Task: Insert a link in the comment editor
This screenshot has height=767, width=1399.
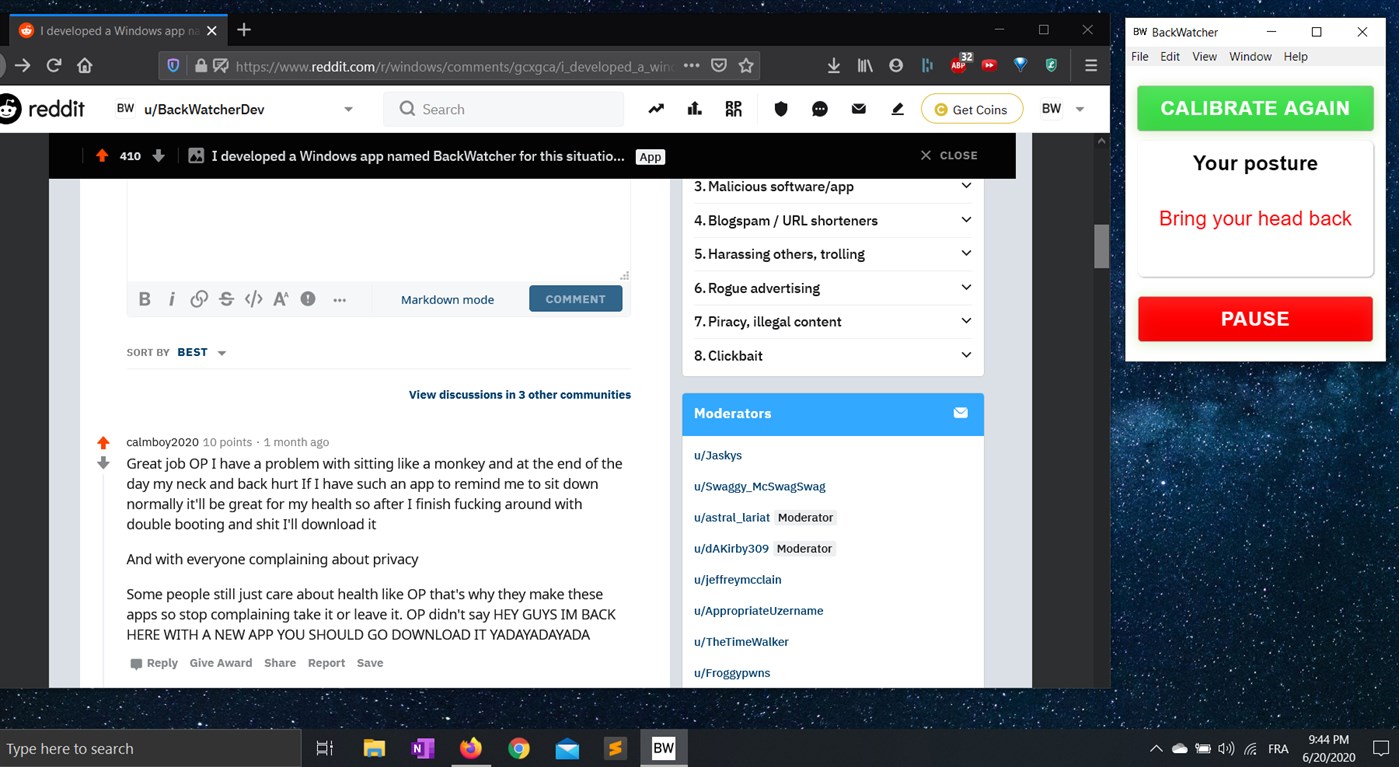Action: coord(198,298)
